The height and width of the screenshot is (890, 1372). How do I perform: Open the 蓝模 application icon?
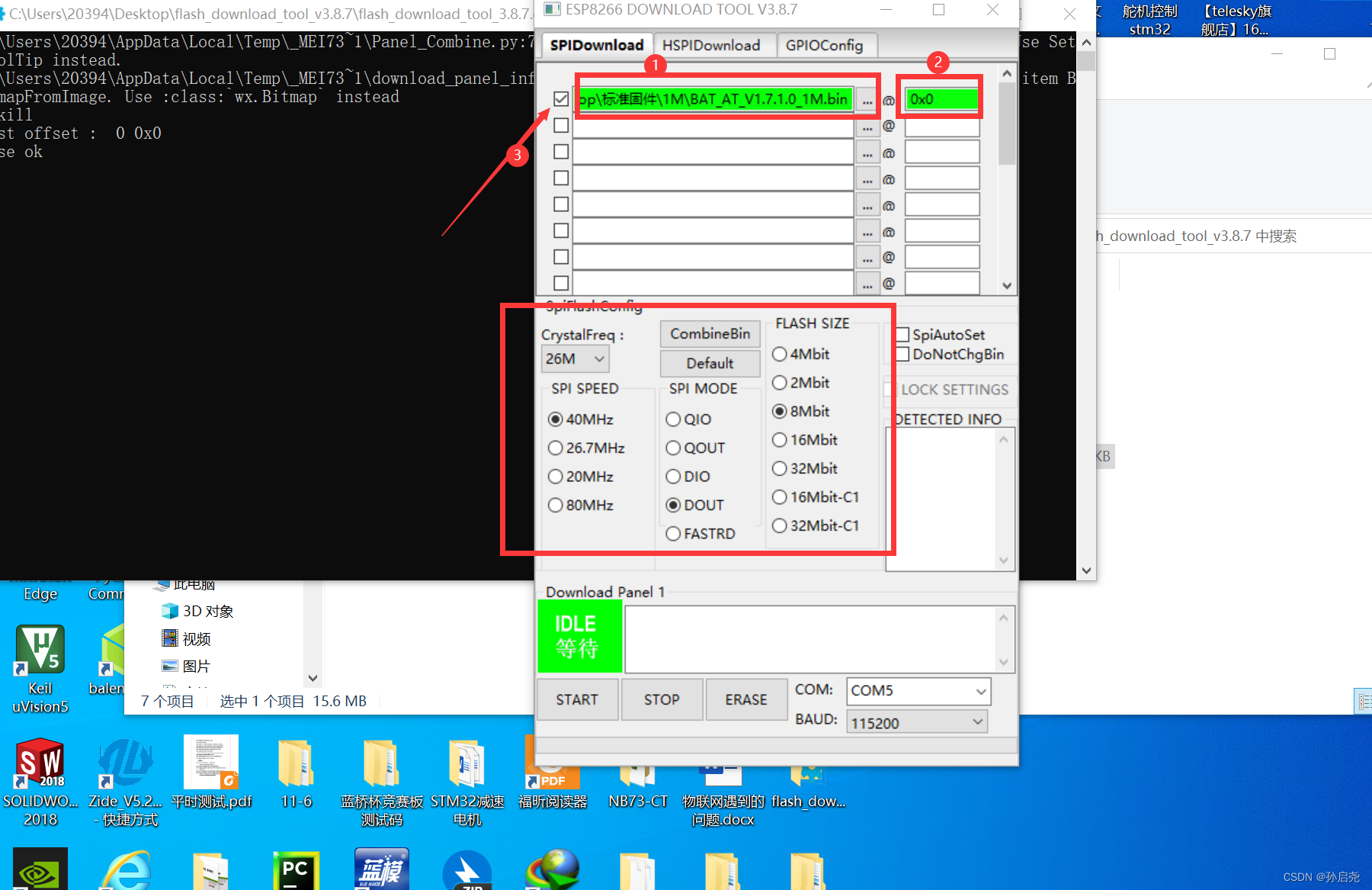[x=382, y=869]
